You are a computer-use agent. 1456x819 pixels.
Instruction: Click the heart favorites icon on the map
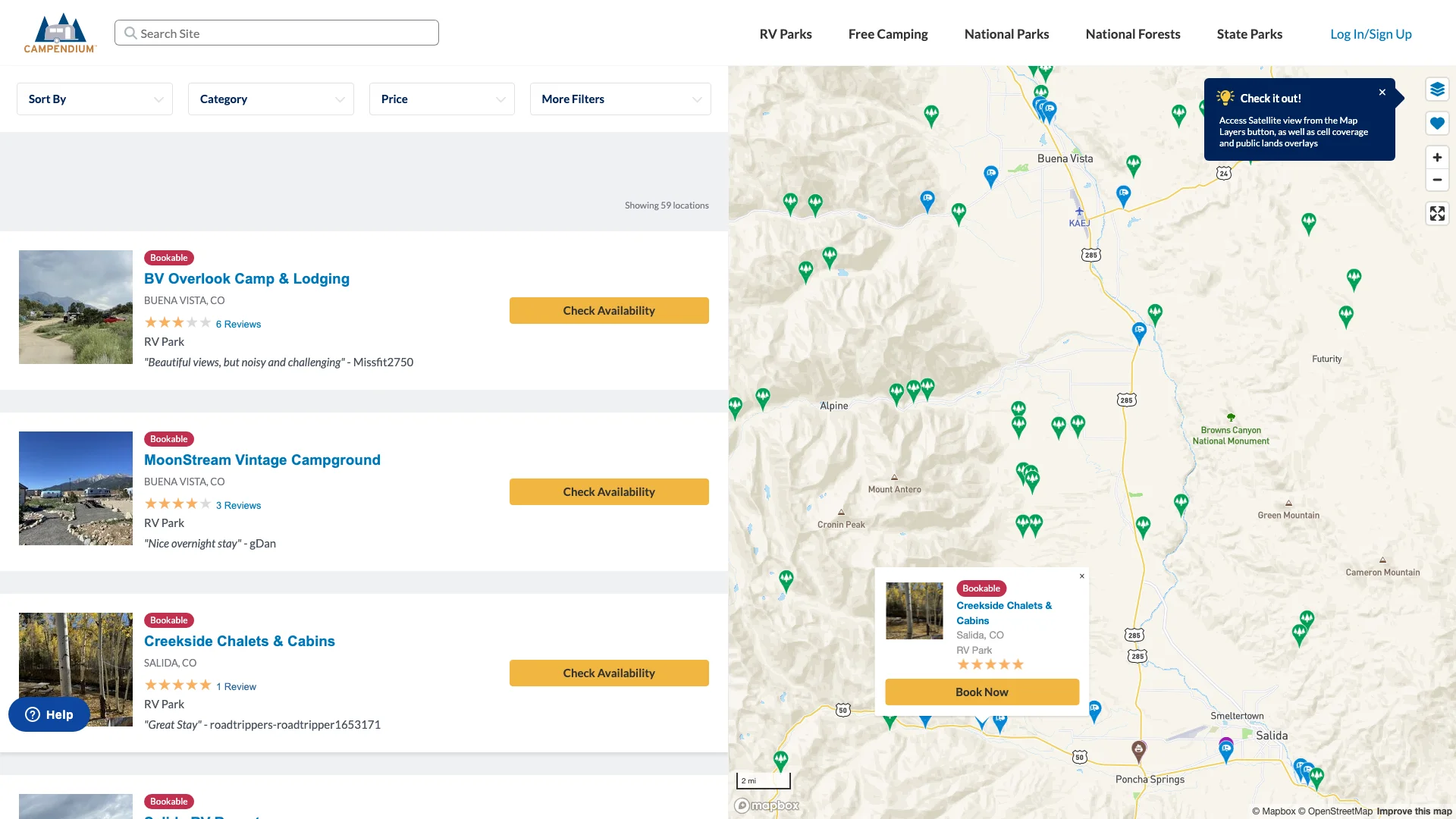pos(1437,123)
